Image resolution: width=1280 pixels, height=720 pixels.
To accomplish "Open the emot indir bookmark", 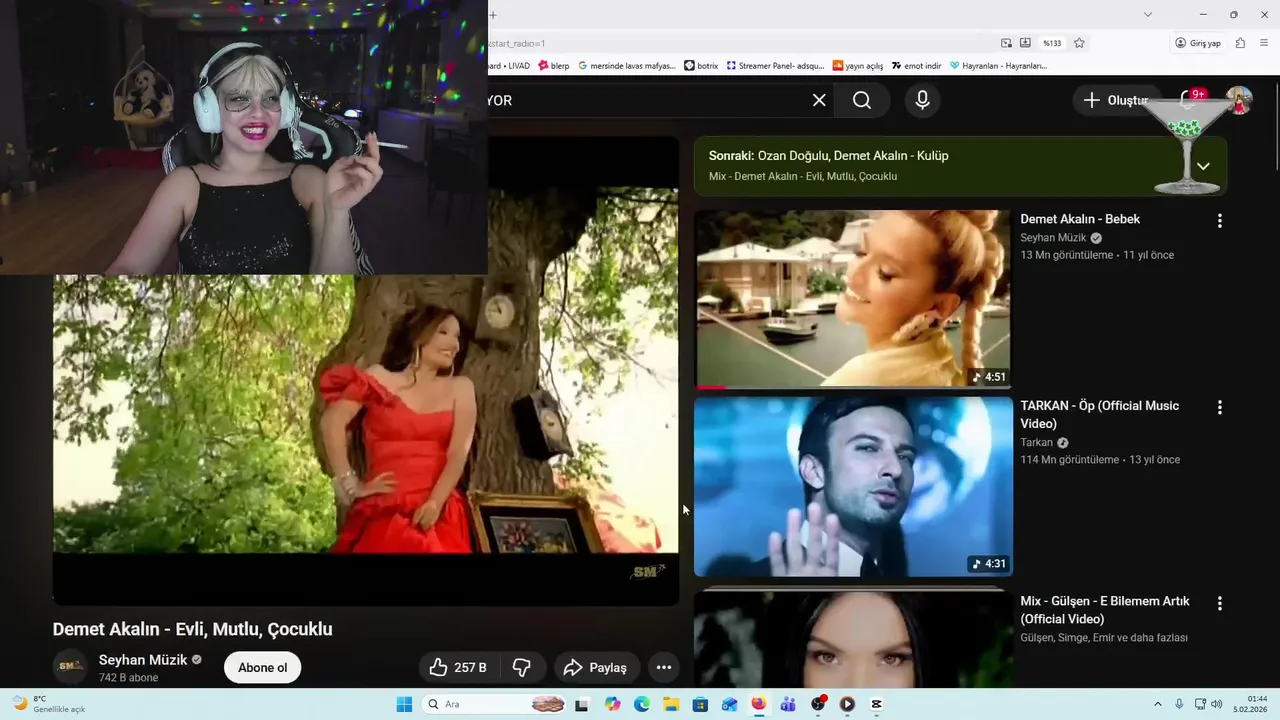I will (x=916, y=66).
